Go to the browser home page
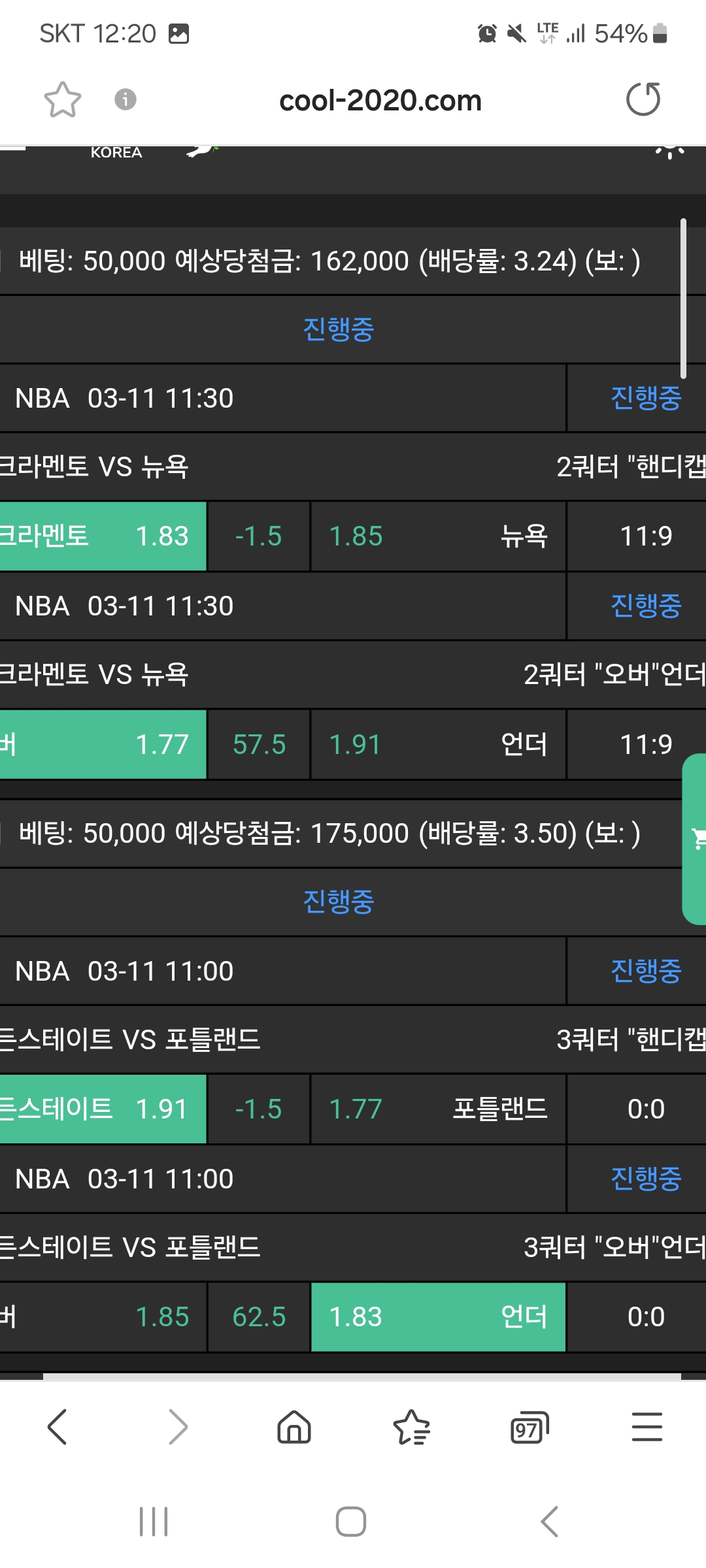This screenshot has width=706, height=1568. tap(294, 1426)
